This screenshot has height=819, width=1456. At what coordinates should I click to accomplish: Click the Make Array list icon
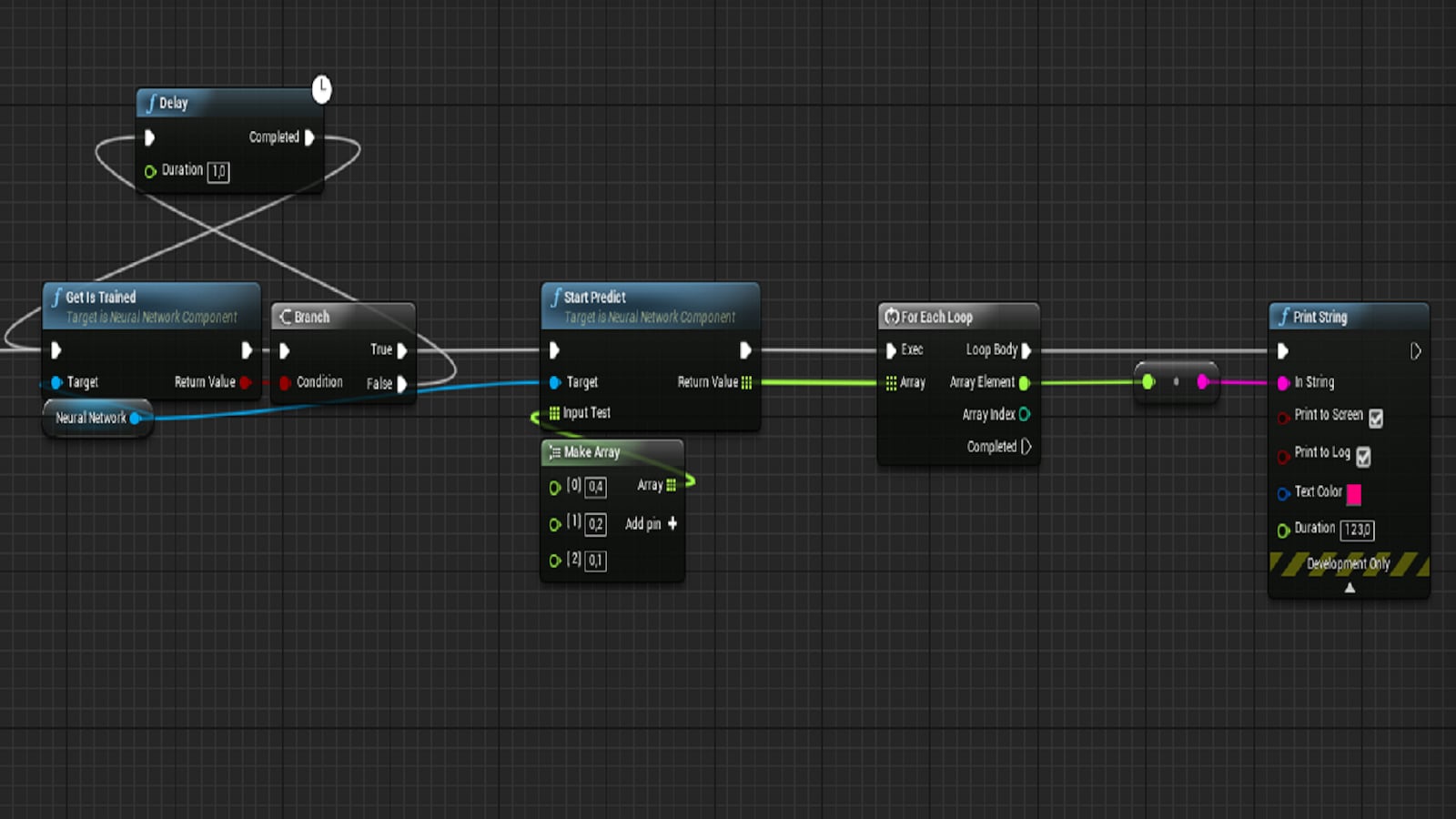click(x=555, y=452)
